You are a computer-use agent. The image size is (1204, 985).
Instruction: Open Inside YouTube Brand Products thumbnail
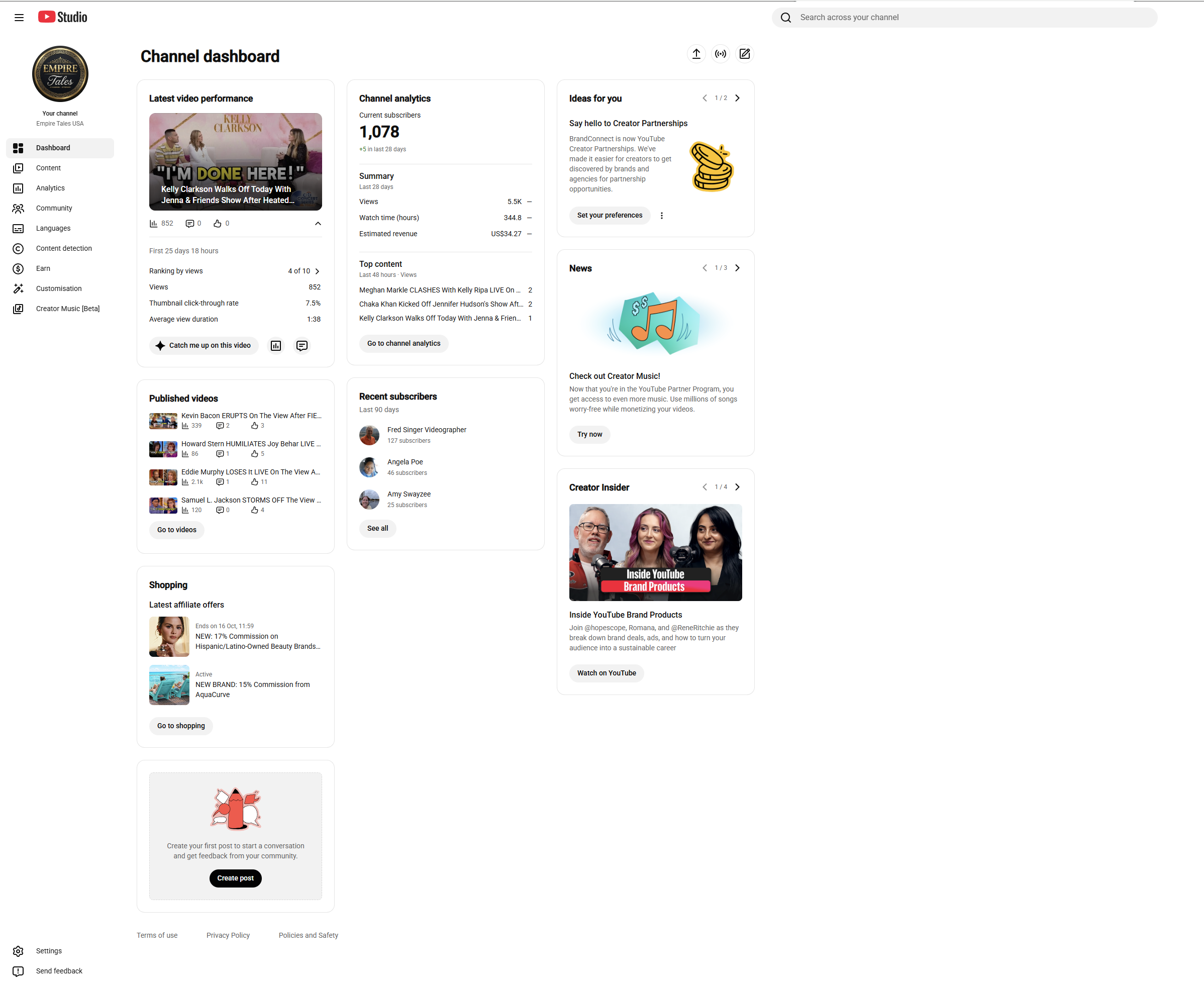[x=655, y=553]
